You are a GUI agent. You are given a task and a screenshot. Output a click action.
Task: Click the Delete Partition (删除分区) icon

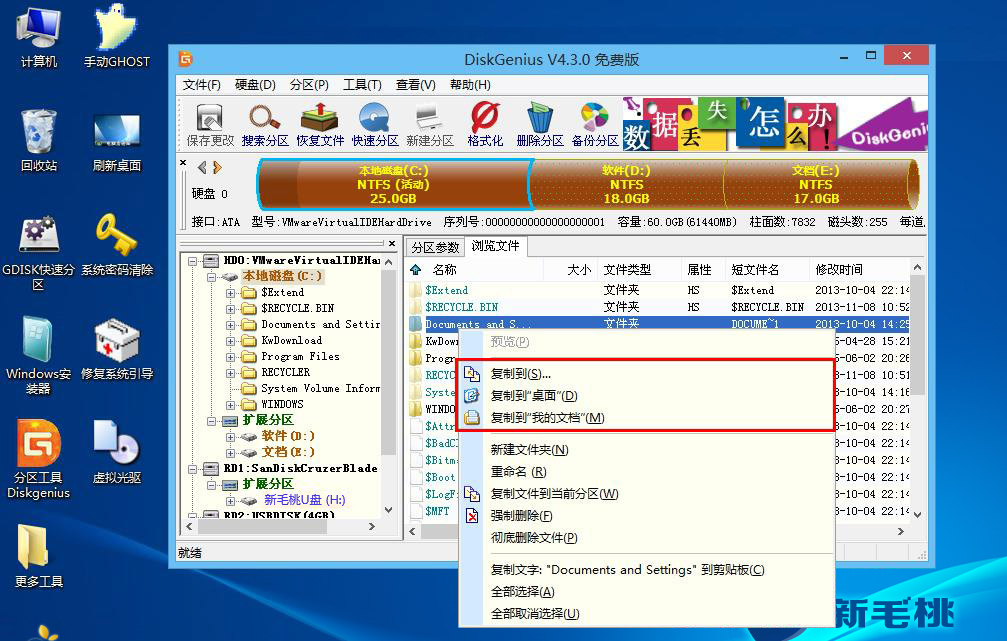pos(539,125)
